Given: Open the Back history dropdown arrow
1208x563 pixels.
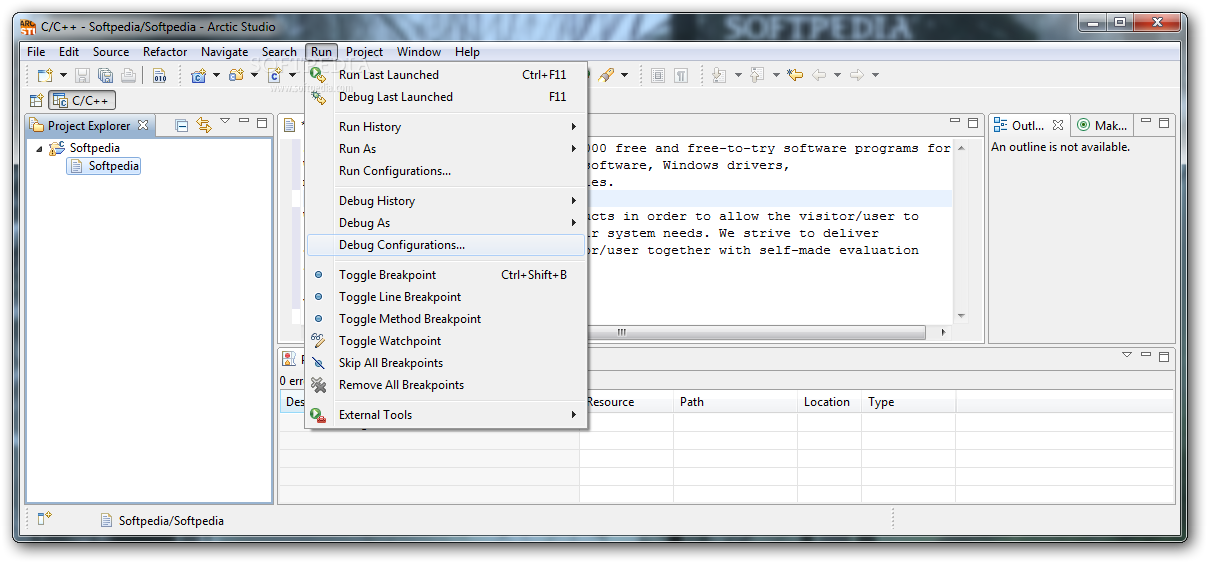Looking at the screenshot, I should pos(837,75).
